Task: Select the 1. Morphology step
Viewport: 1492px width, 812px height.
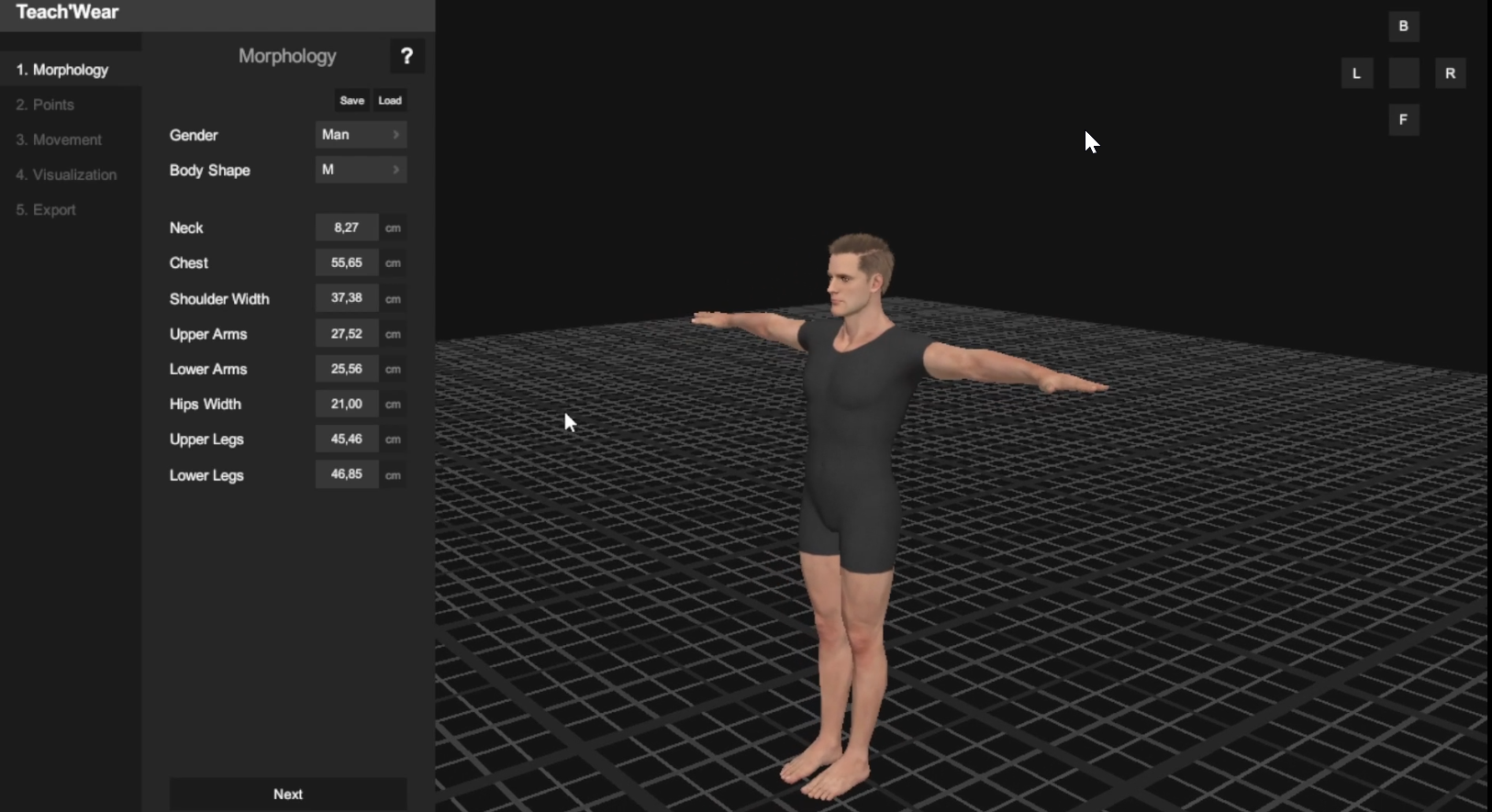Action: (x=71, y=70)
